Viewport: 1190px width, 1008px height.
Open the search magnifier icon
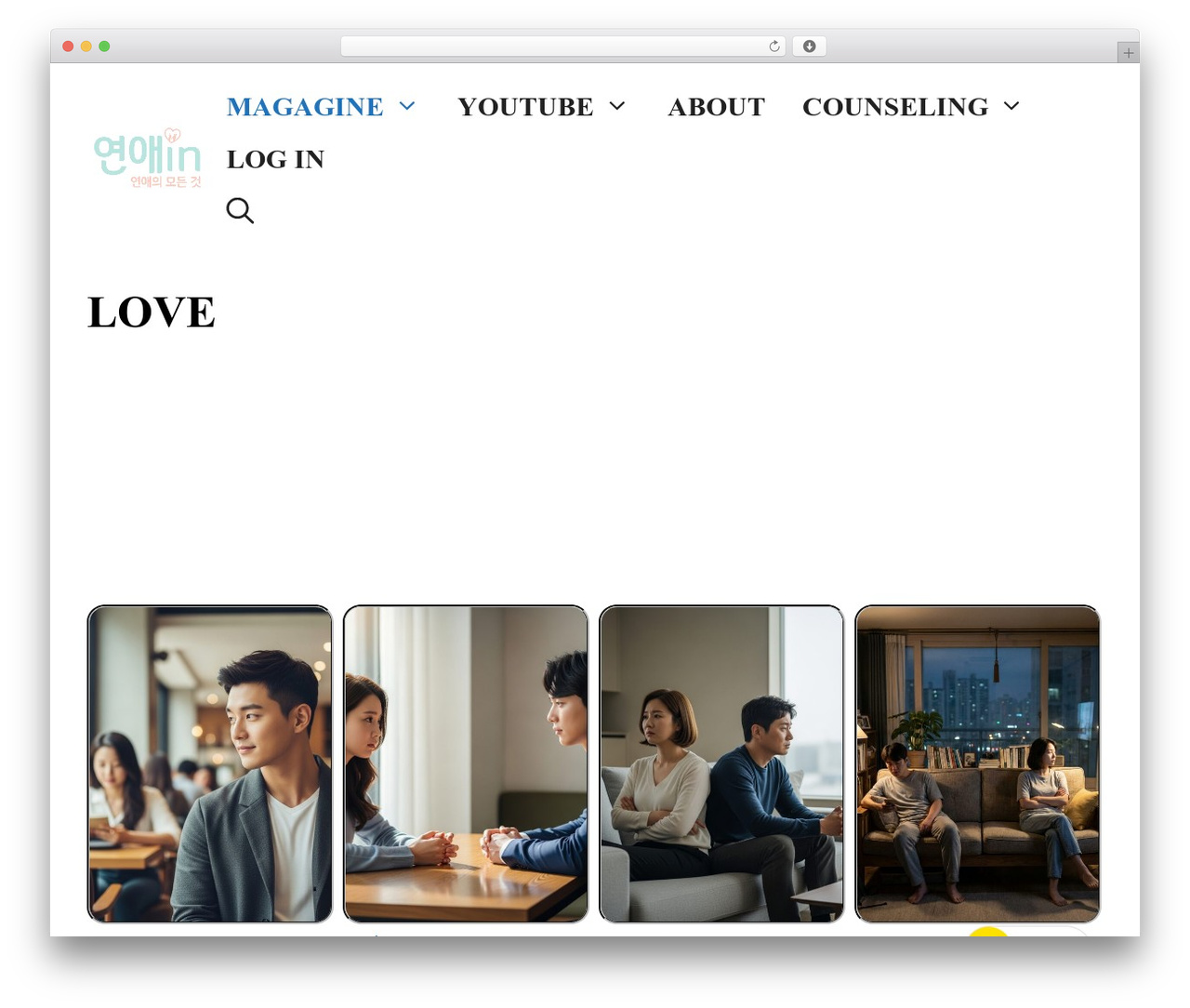pos(240,210)
